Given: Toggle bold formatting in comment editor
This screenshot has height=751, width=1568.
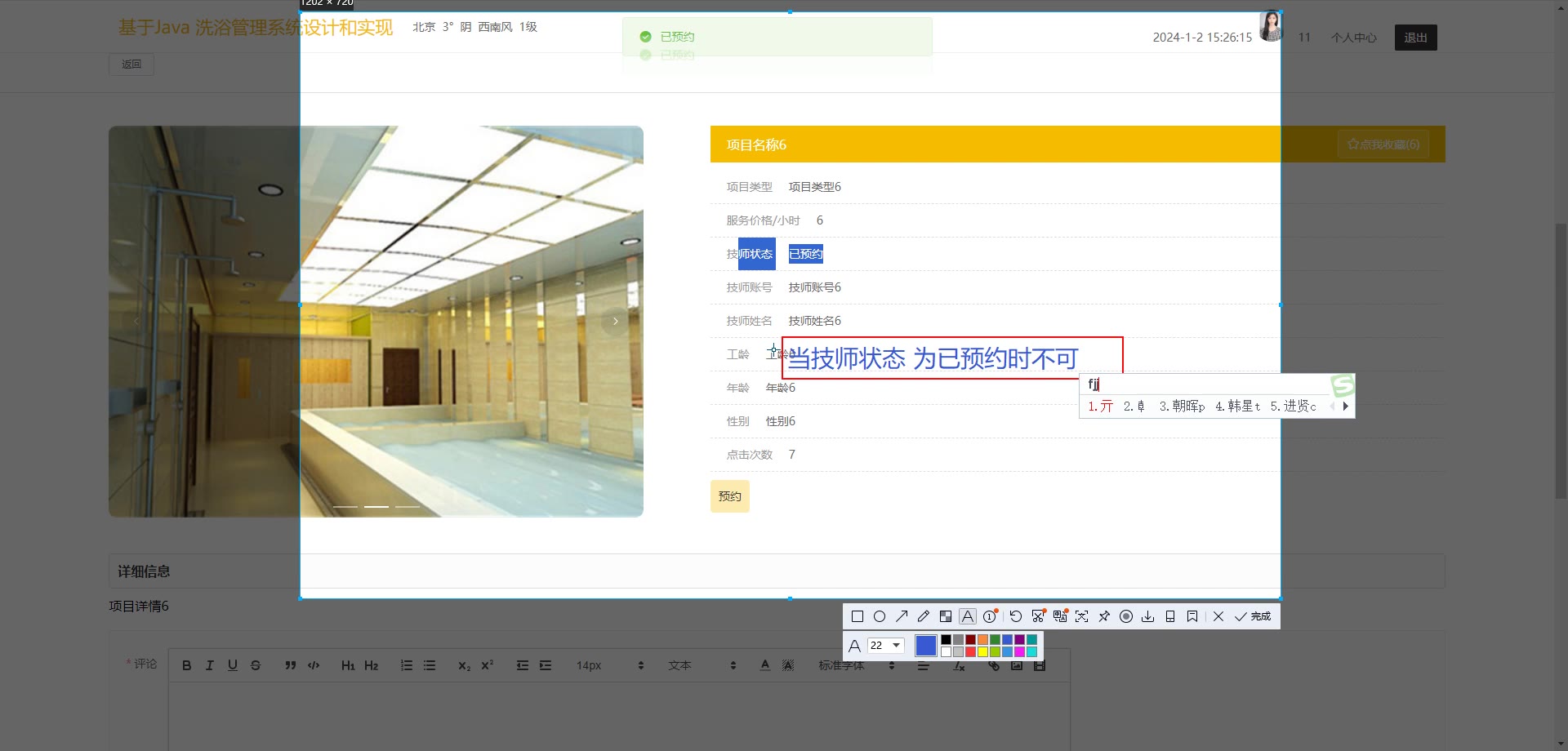Looking at the screenshot, I should [186, 665].
